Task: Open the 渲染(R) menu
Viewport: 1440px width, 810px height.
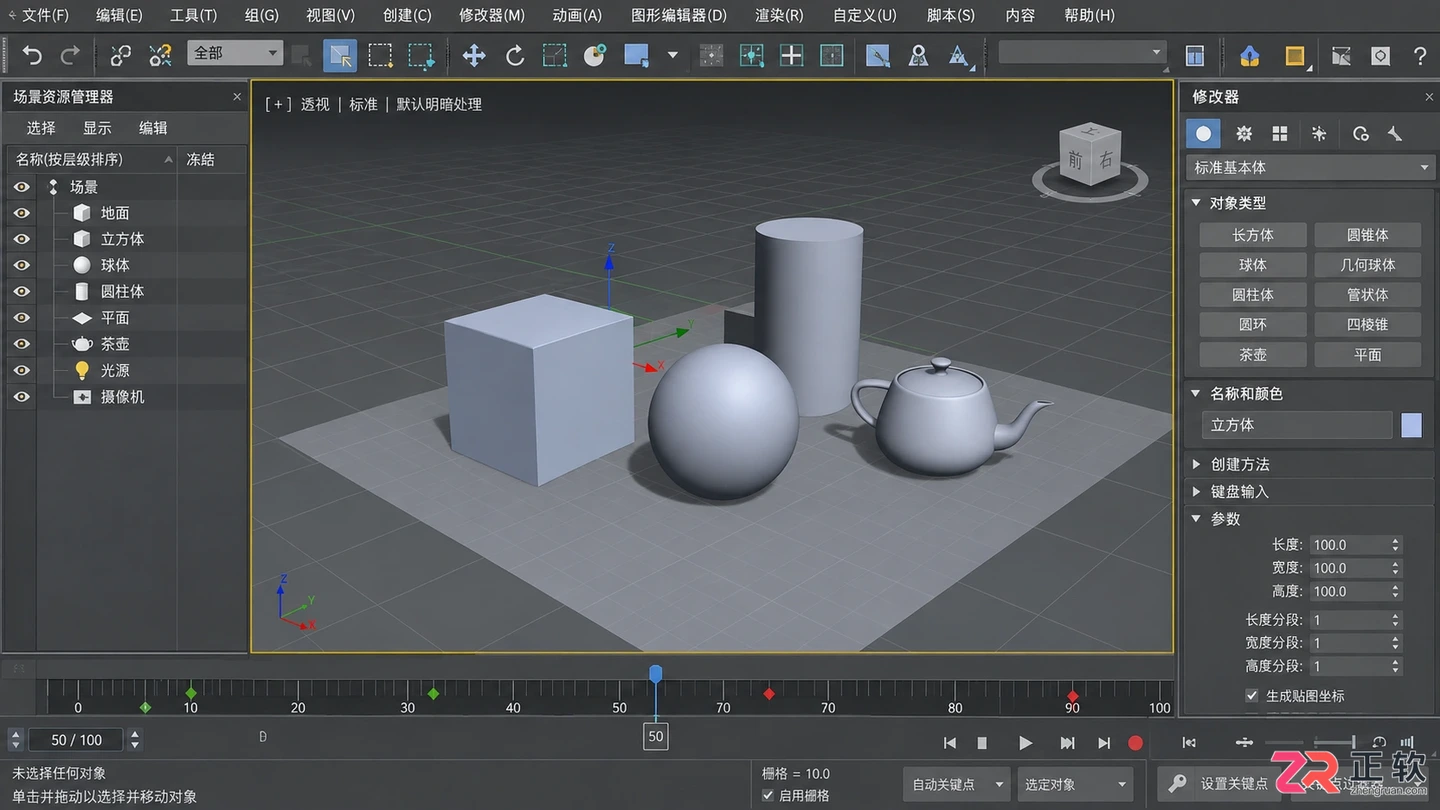Action: 779,15
